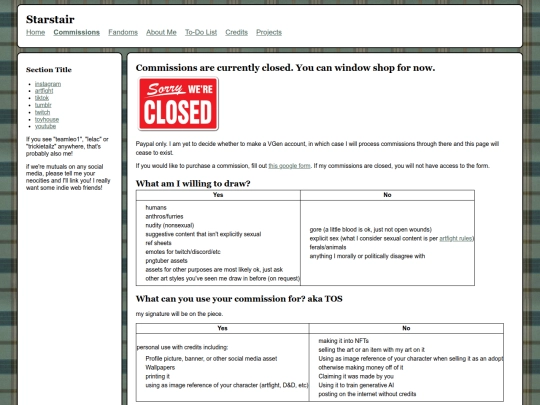Open the 'this google form' link
Viewport: 540px width, 405px height.
coord(289,166)
